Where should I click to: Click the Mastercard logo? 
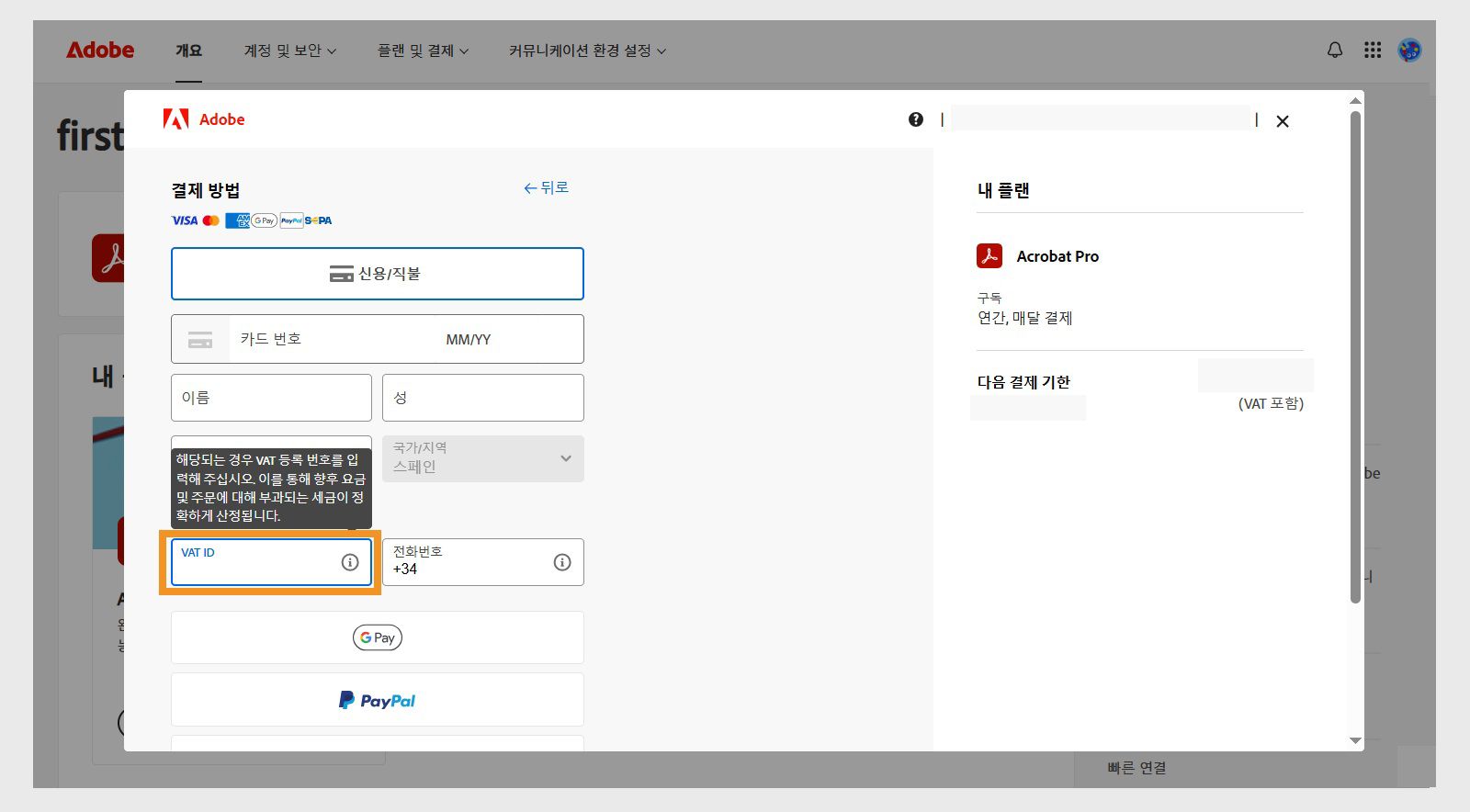(211, 220)
